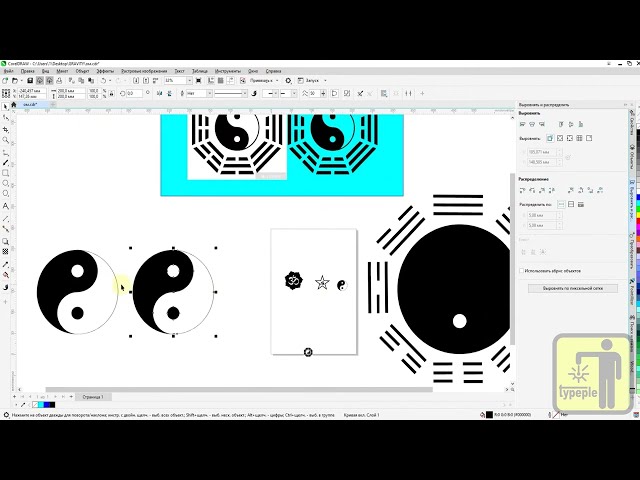640x480 pixels.
Task: Click the Export icon in toolbar
Action: (x=146, y=80)
